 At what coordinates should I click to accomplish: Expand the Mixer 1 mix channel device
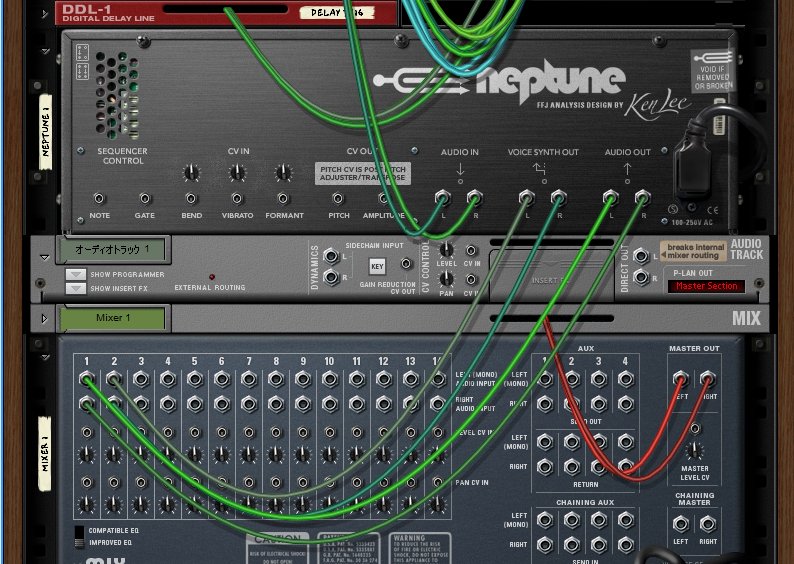coord(45,318)
